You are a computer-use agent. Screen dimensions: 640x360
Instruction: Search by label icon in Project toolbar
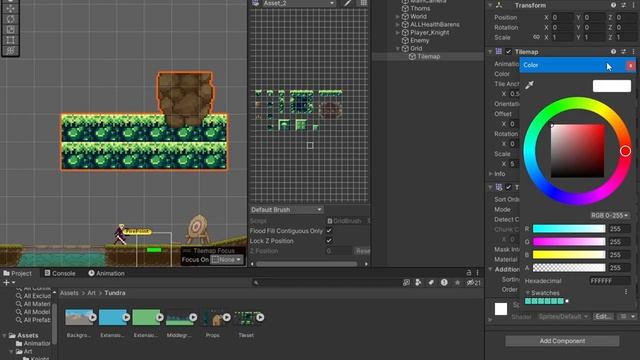[x=431, y=282]
